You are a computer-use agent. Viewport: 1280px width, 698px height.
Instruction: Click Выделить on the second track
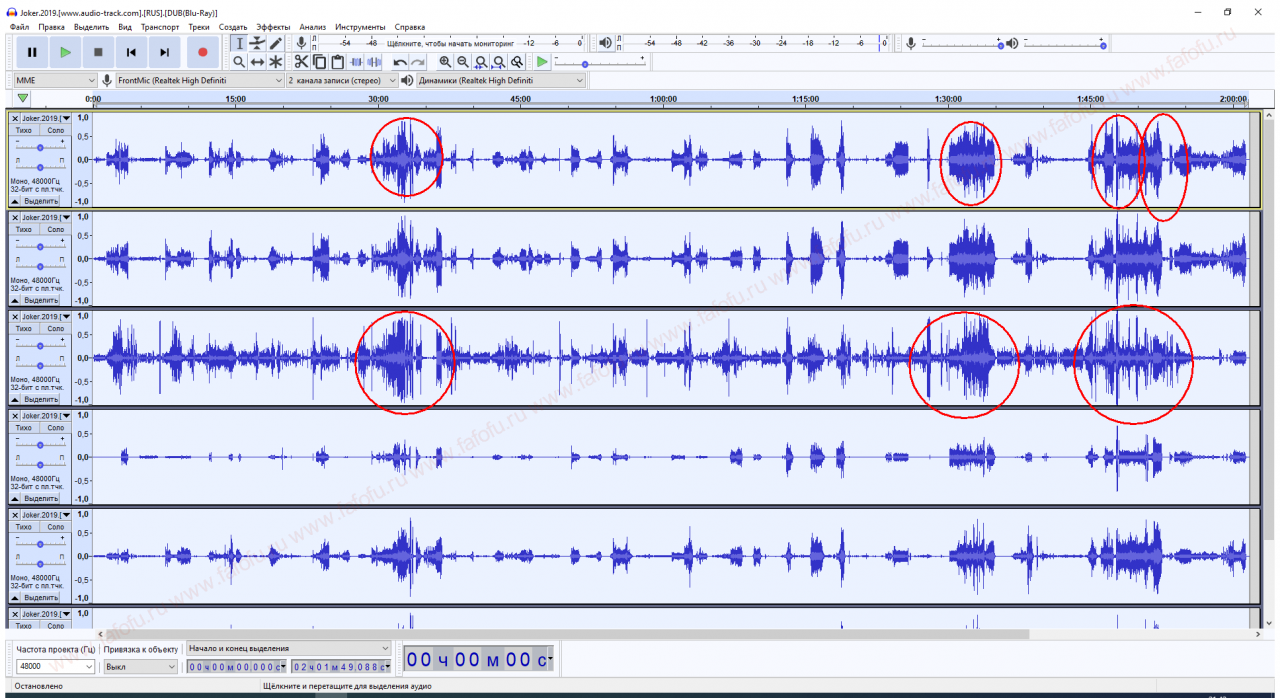pyautogui.click(x=41, y=300)
